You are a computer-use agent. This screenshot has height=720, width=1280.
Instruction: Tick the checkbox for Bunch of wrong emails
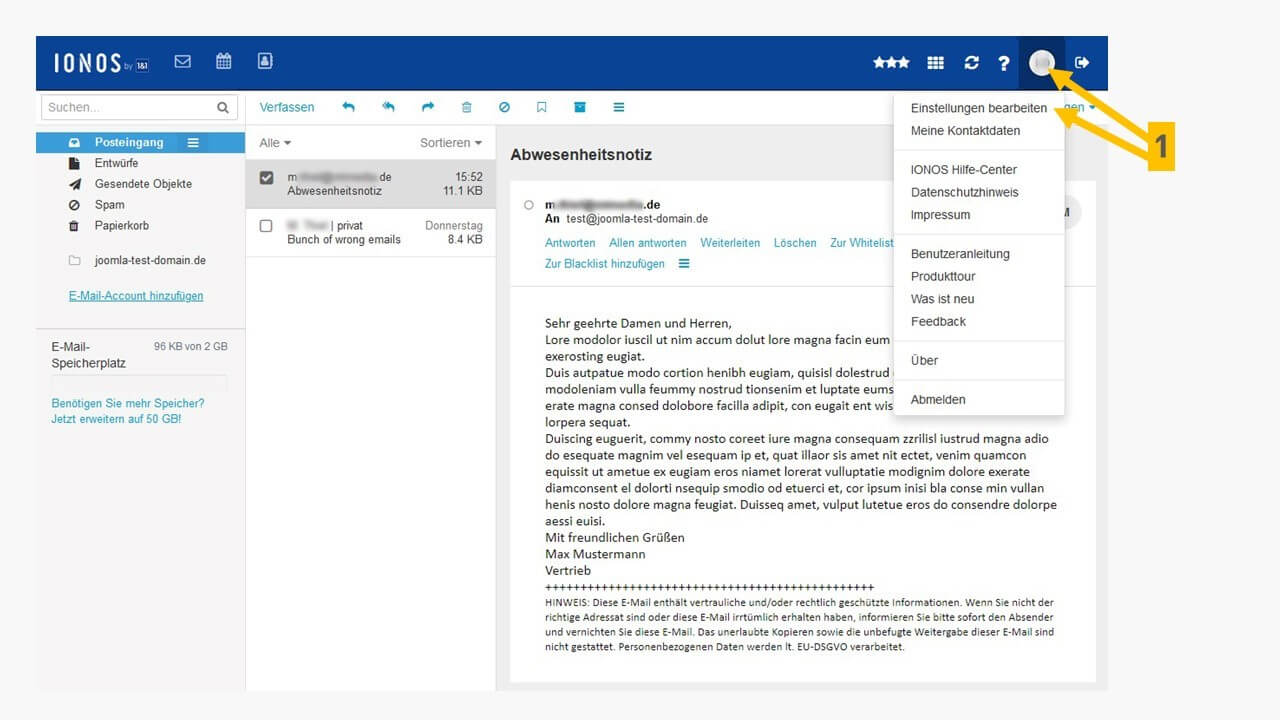point(266,226)
